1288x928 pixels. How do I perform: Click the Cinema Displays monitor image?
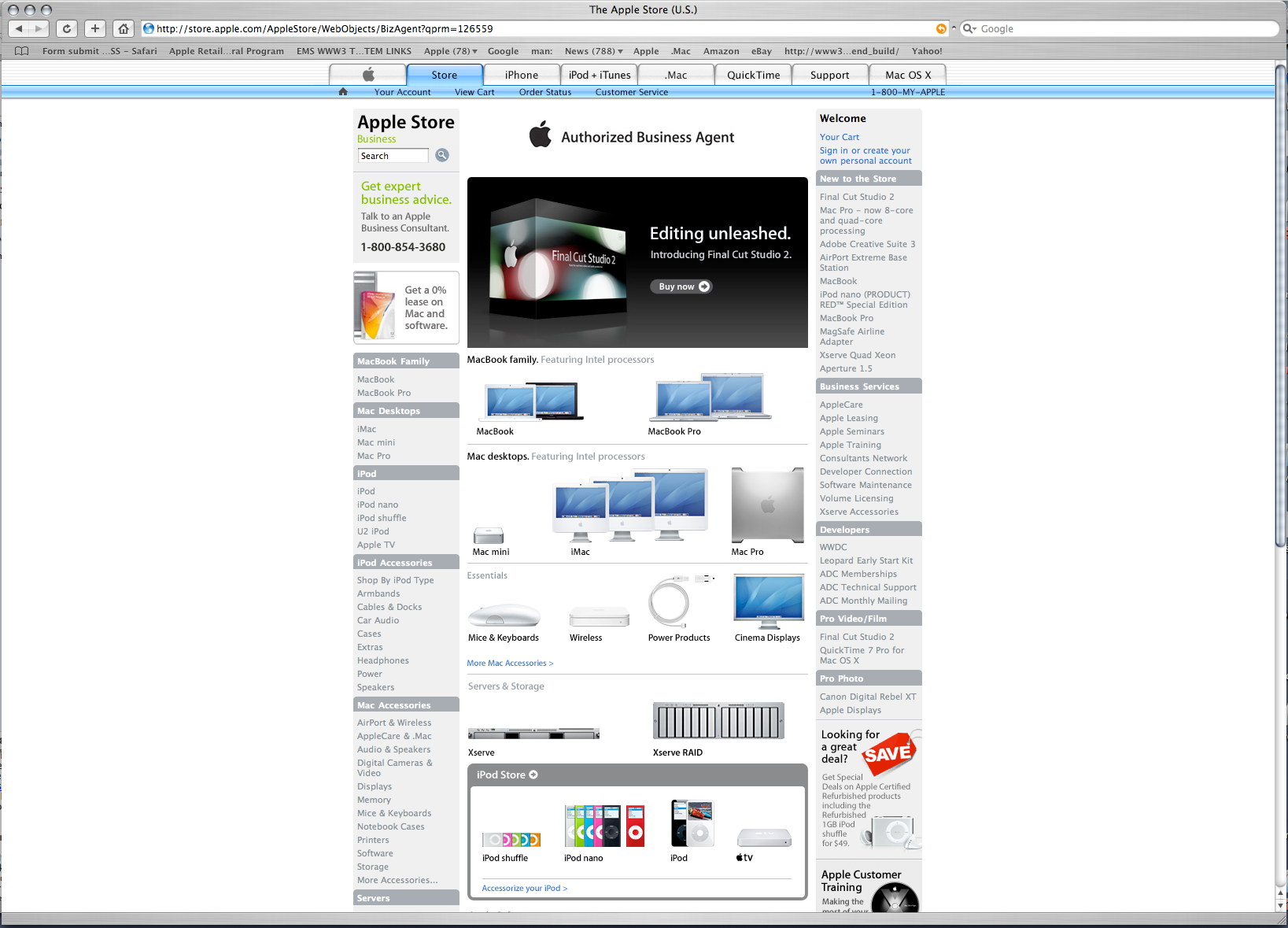click(769, 602)
